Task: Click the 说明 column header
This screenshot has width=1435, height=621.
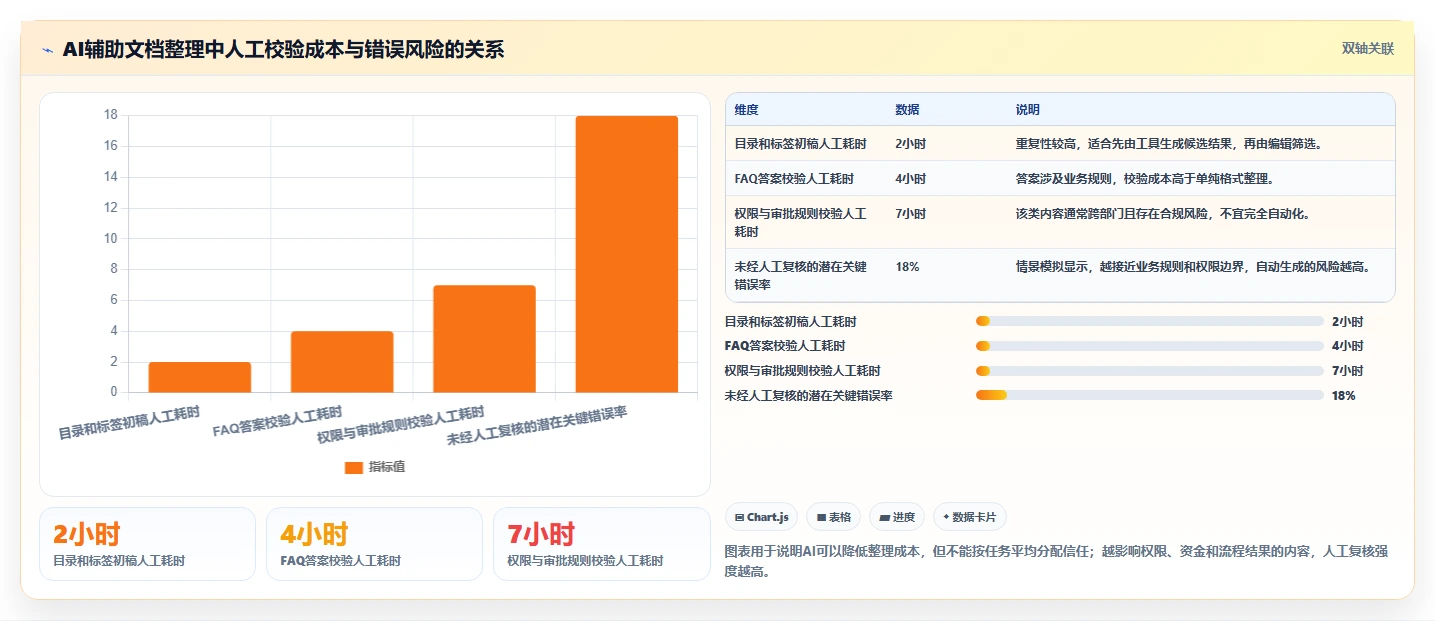Action: (1027, 110)
